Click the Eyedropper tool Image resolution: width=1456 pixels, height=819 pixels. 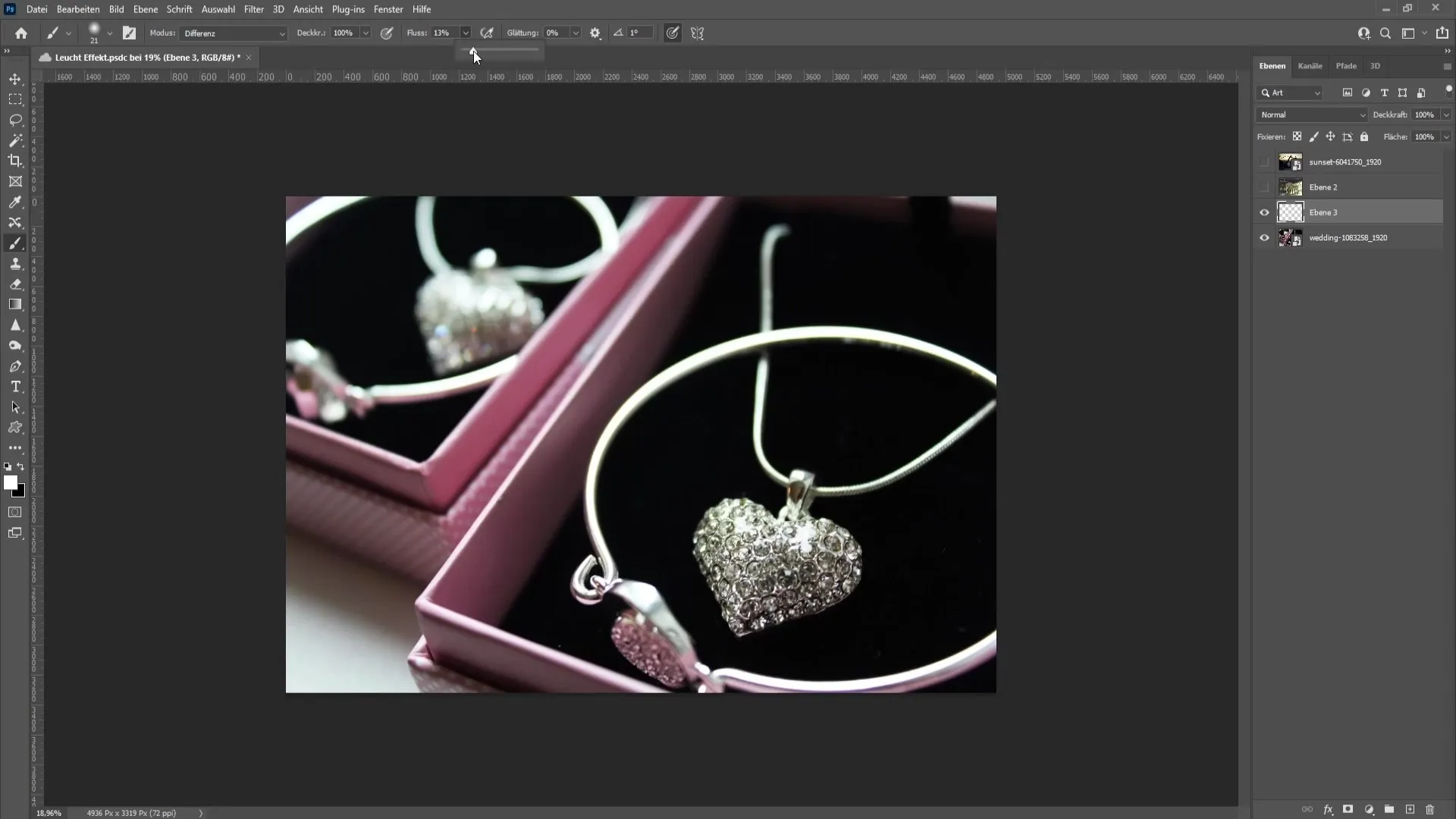pos(15,202)
